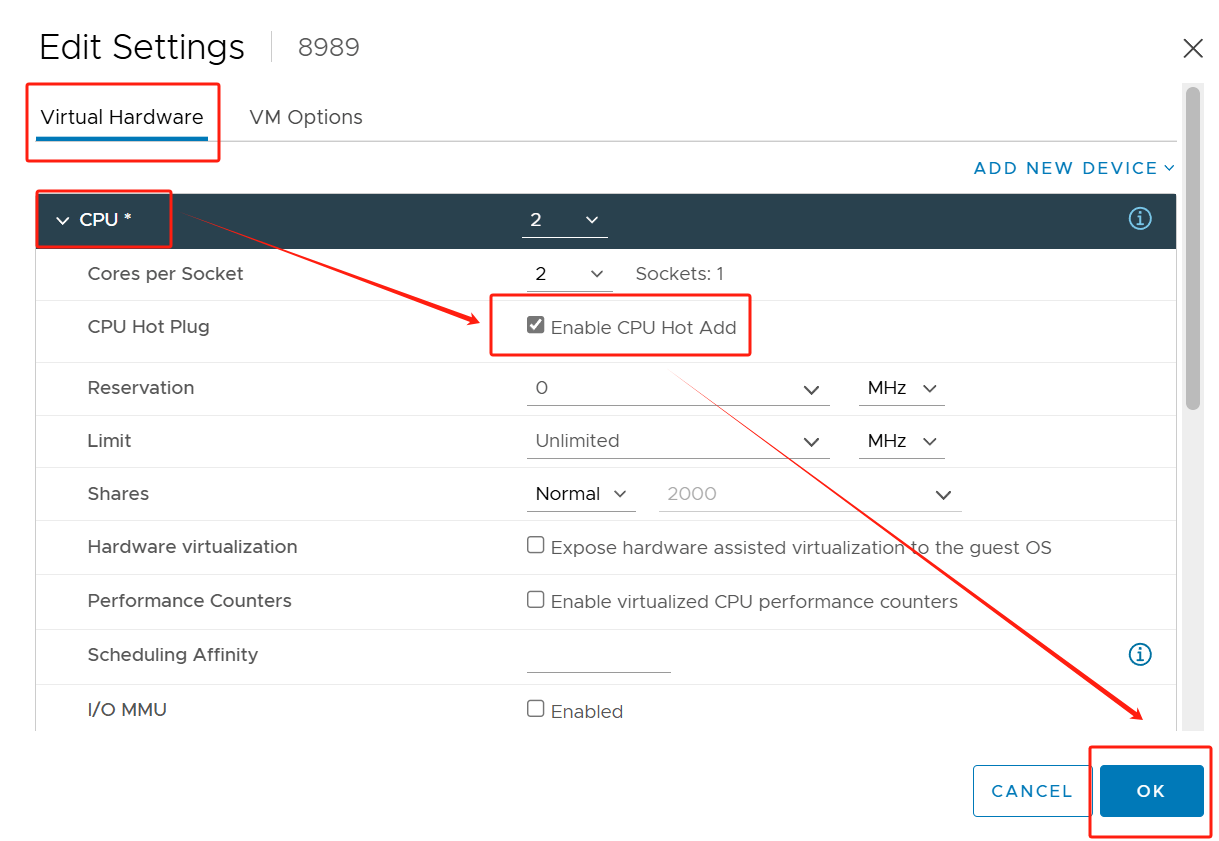
Task: Open the CPU count dropdown
Action: (x=564, y=219)
